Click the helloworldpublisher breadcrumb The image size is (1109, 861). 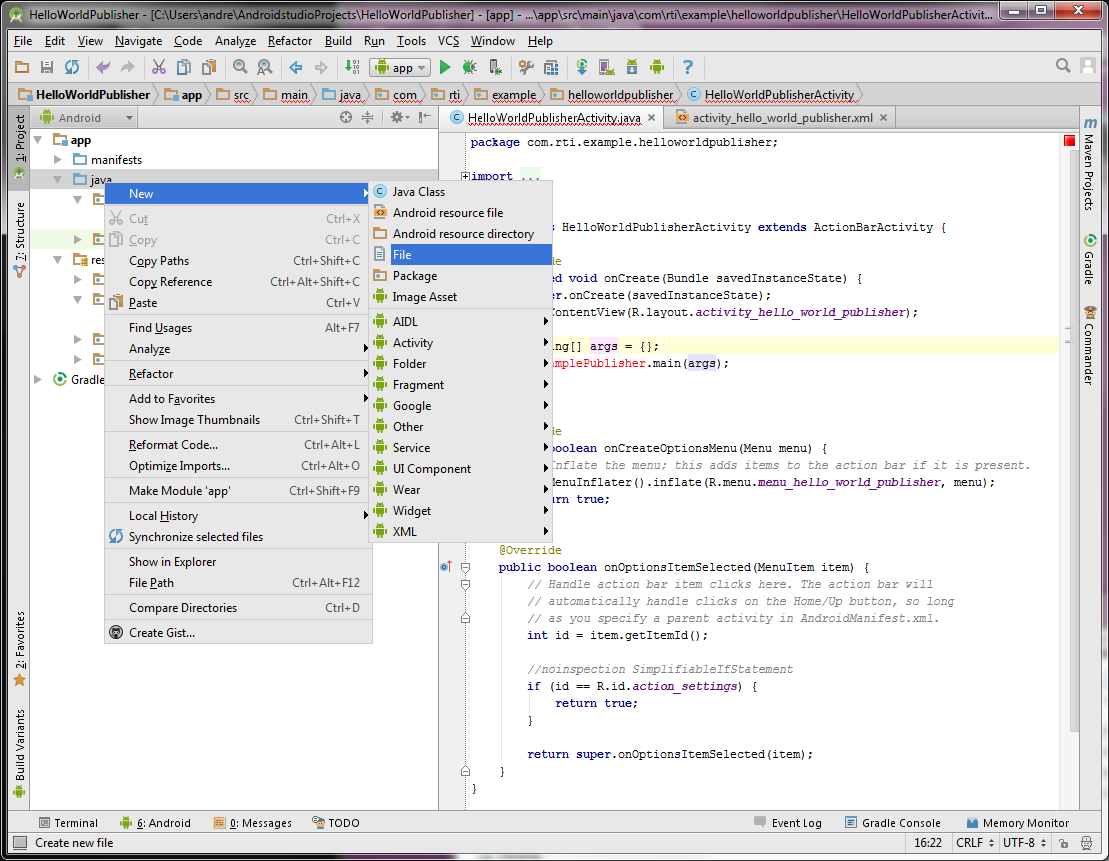[x=612, y=95]
